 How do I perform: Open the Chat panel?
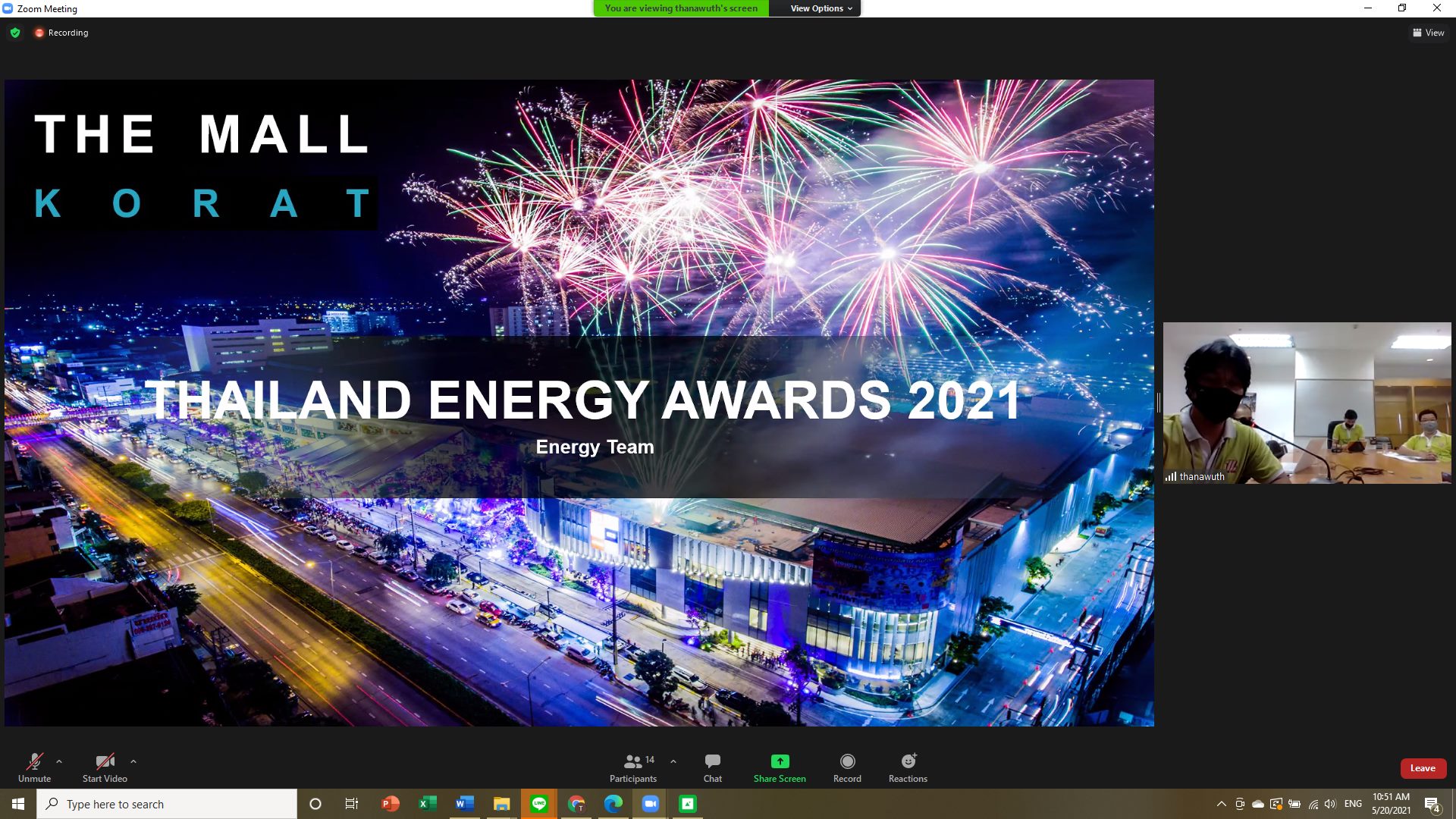(713, 767)
